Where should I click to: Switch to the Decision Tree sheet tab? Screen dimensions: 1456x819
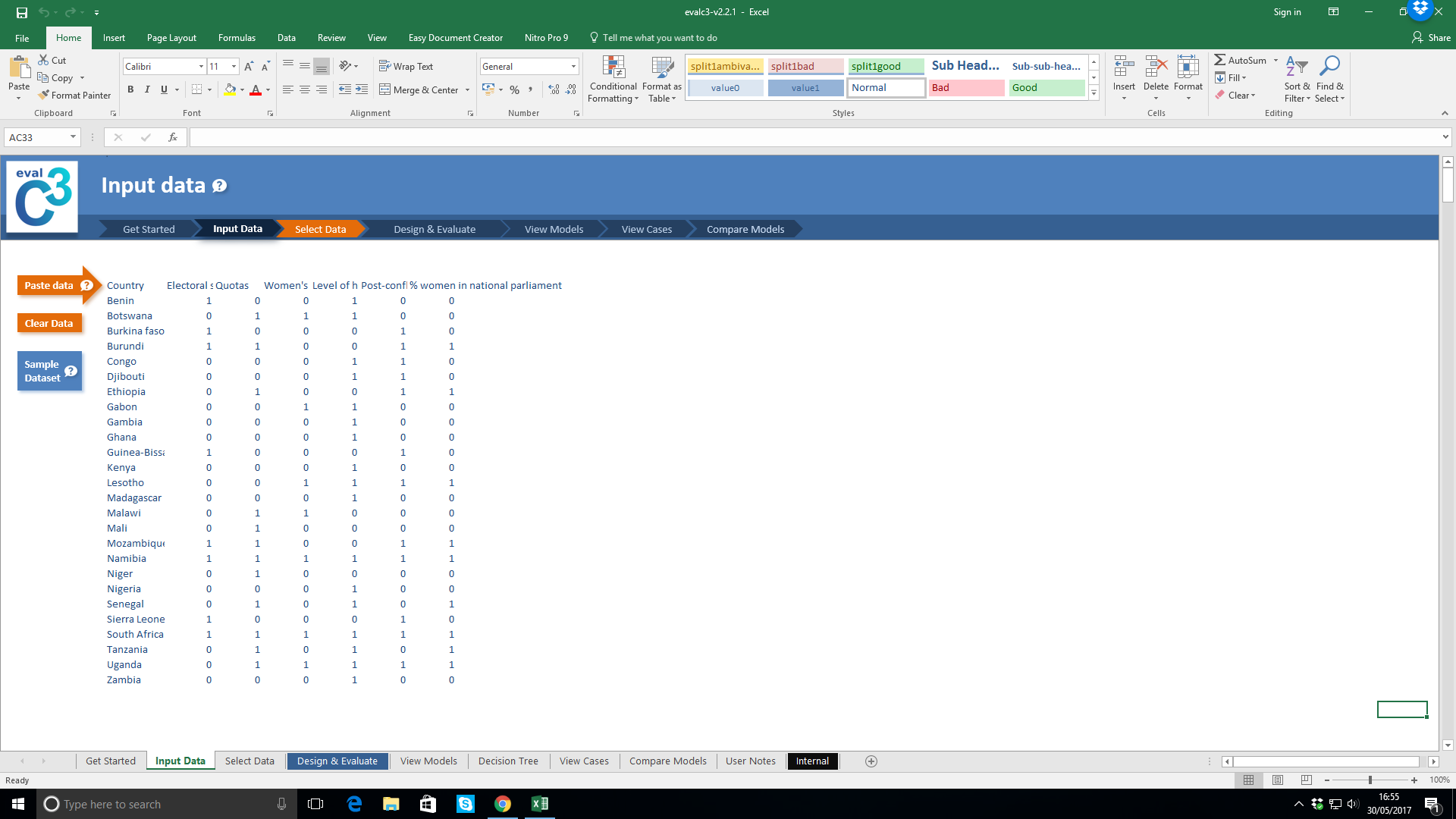point(507,761)
